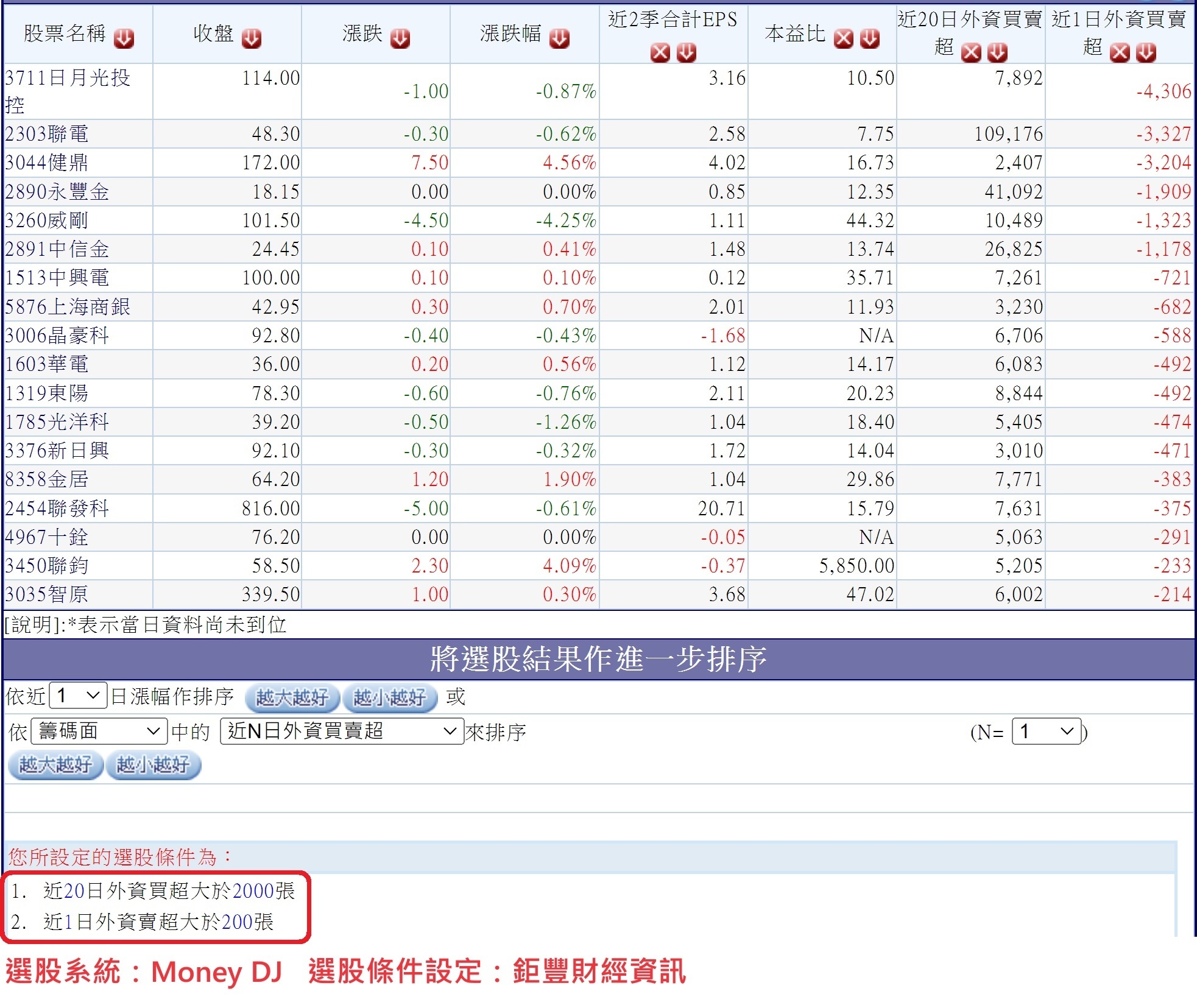Screen dimensions: 1197x1008
Task: Select the -4.25% change cell for 威剛
Action: pos(566,220)
